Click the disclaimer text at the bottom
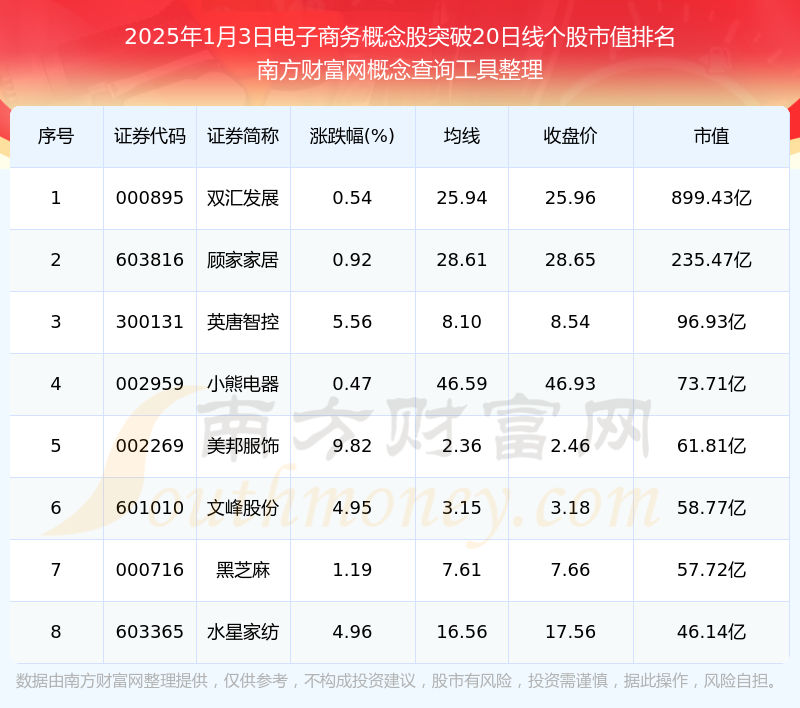The width and height of the screenshot is (800, 708). pyautogui.click(x=398, y=681)
